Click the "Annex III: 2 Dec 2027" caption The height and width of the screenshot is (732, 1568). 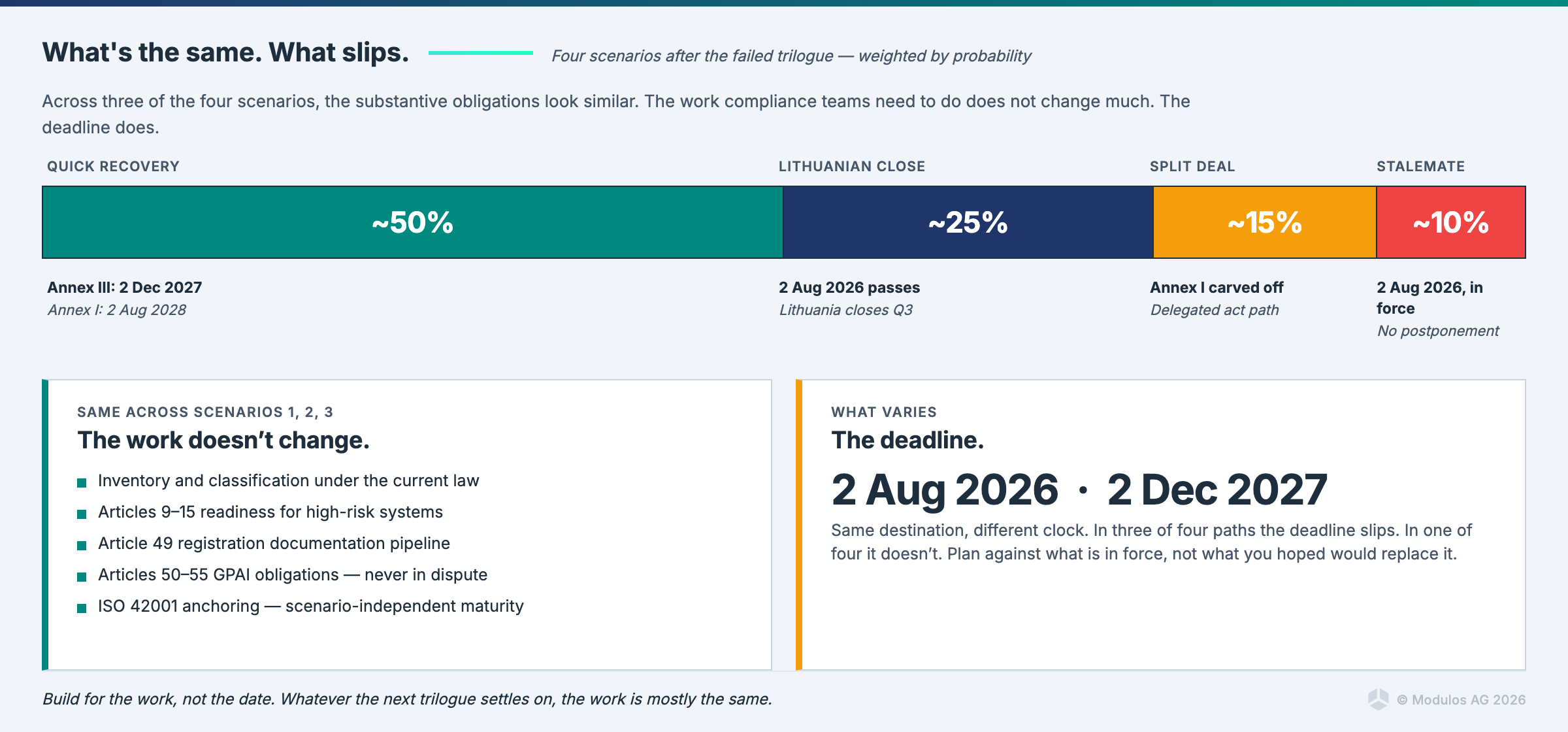coord(125,288)
